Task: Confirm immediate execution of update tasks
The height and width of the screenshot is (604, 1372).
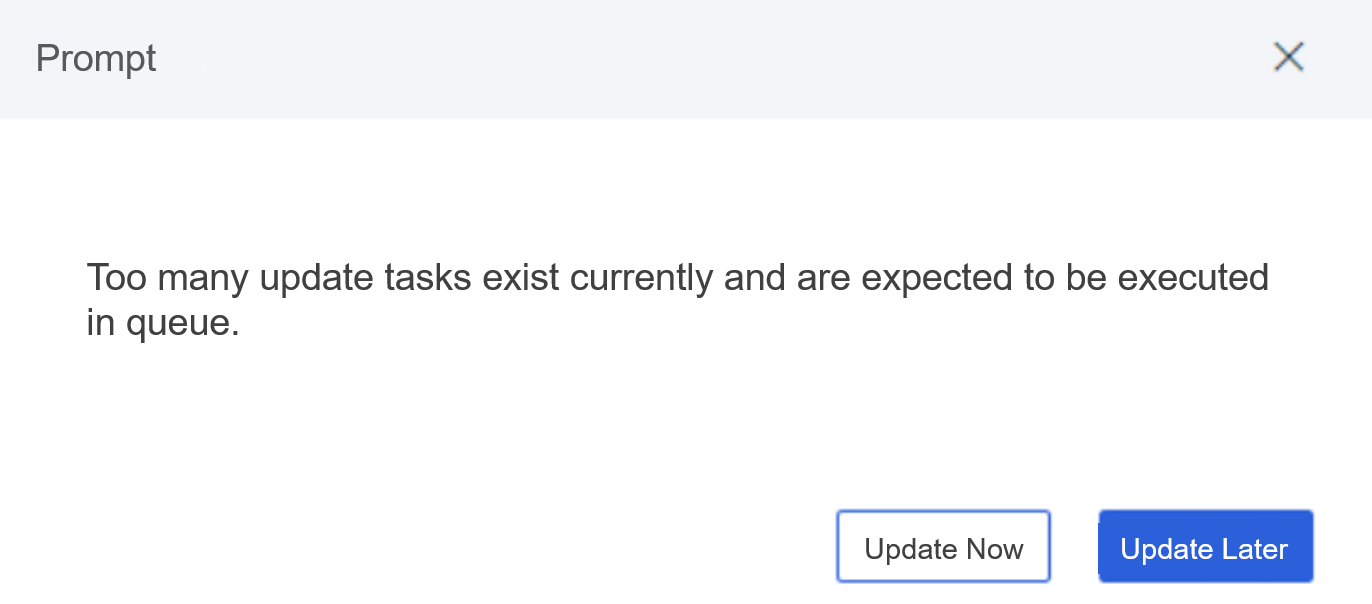Action: [x=942, y=547]
